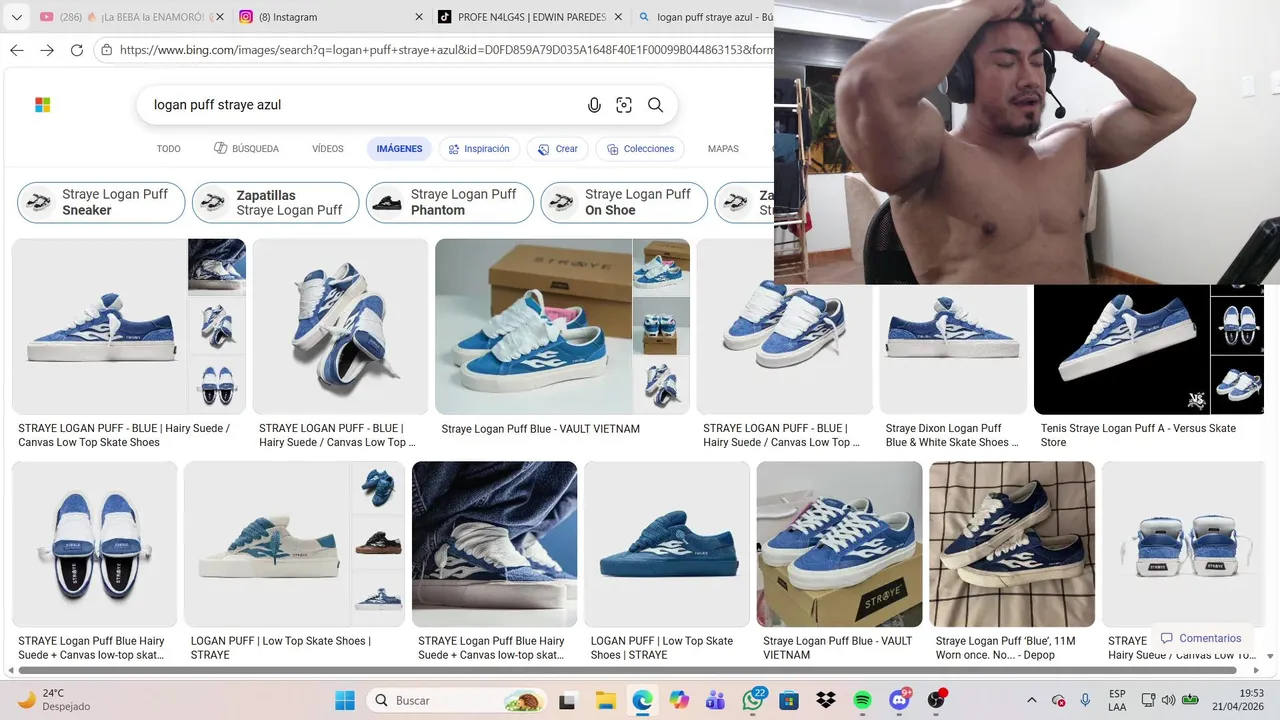
Task: Click the microphone icon in system tray
Action: click(x=1085, y=700)
